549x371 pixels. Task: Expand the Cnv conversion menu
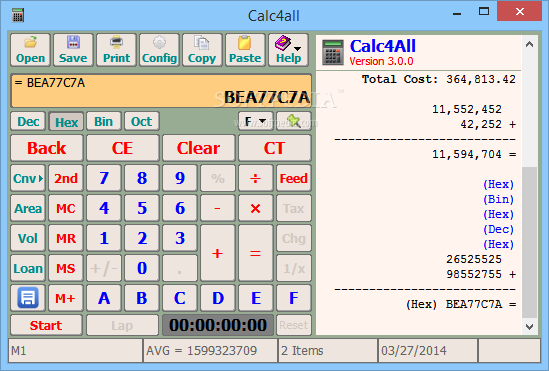[28, 178]
